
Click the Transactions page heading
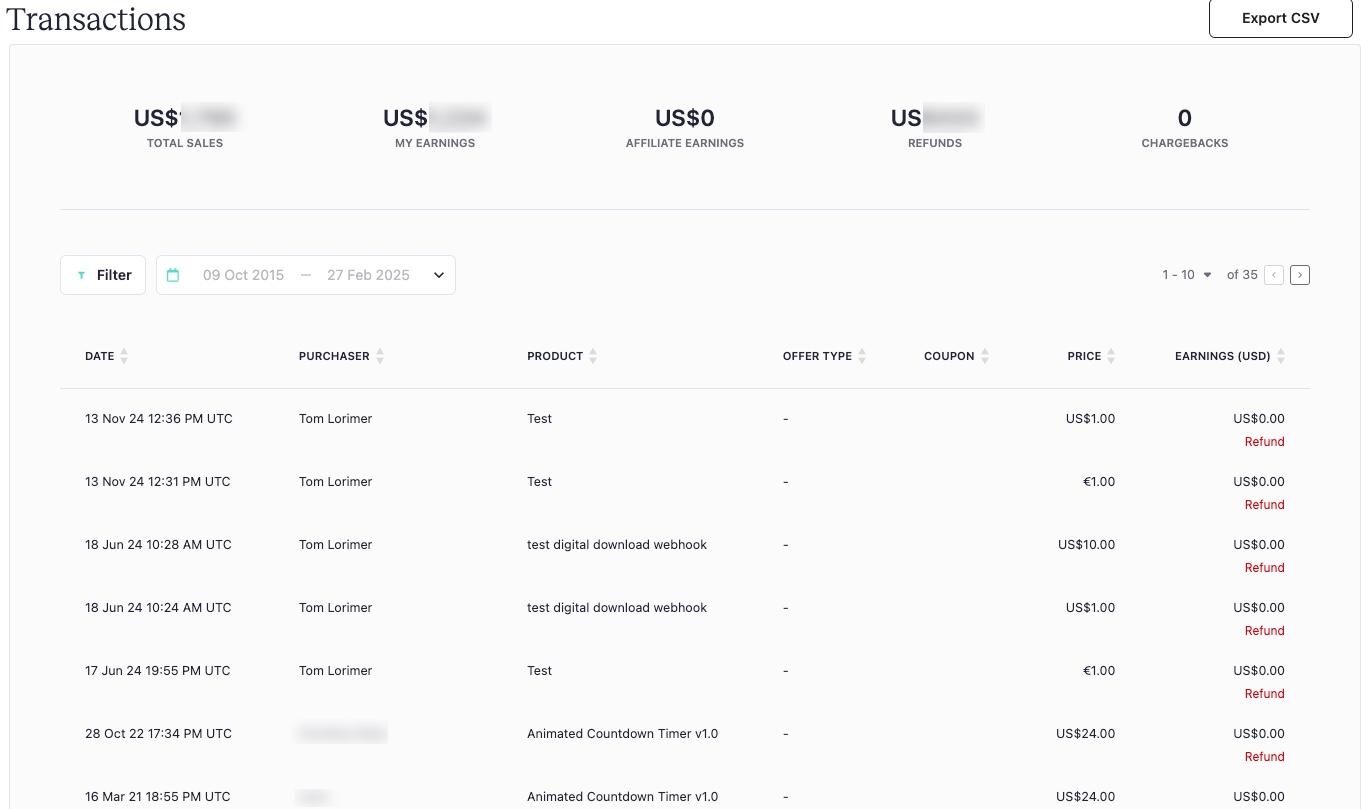pos(96,19)
